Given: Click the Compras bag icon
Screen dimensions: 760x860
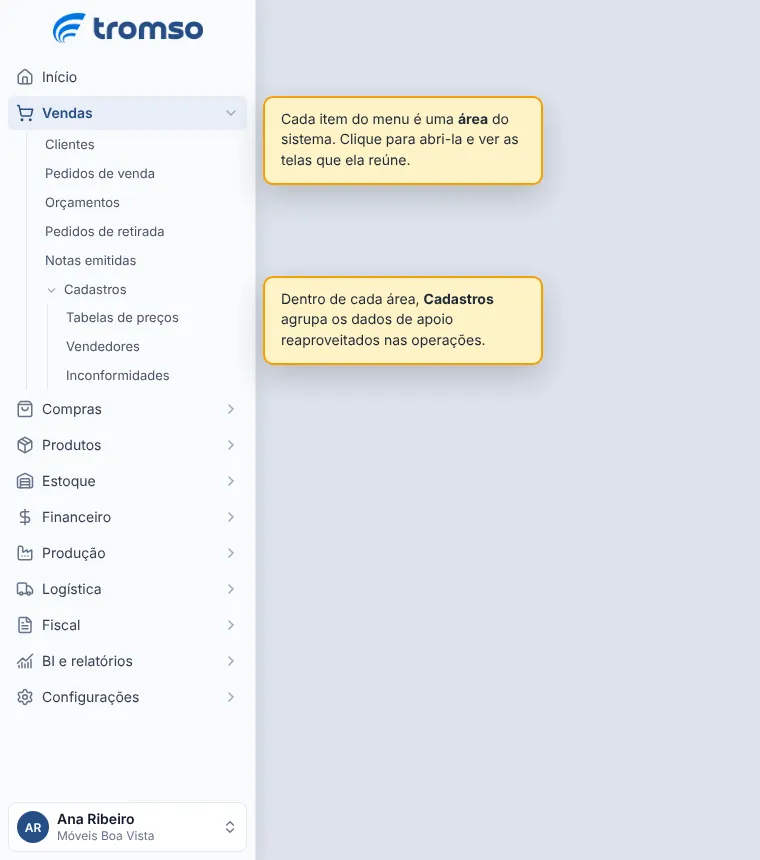Looking at the screenshot, I should (25, 409).
